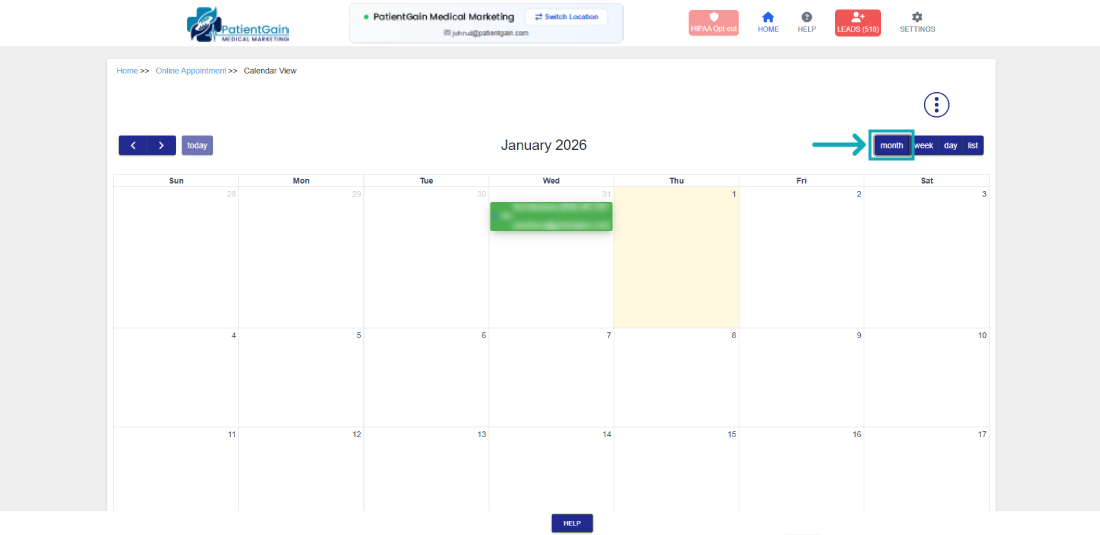Click the January 2026 title
Image resolution: width=1100 pixels, height=535 pixels.
point(544,145)
